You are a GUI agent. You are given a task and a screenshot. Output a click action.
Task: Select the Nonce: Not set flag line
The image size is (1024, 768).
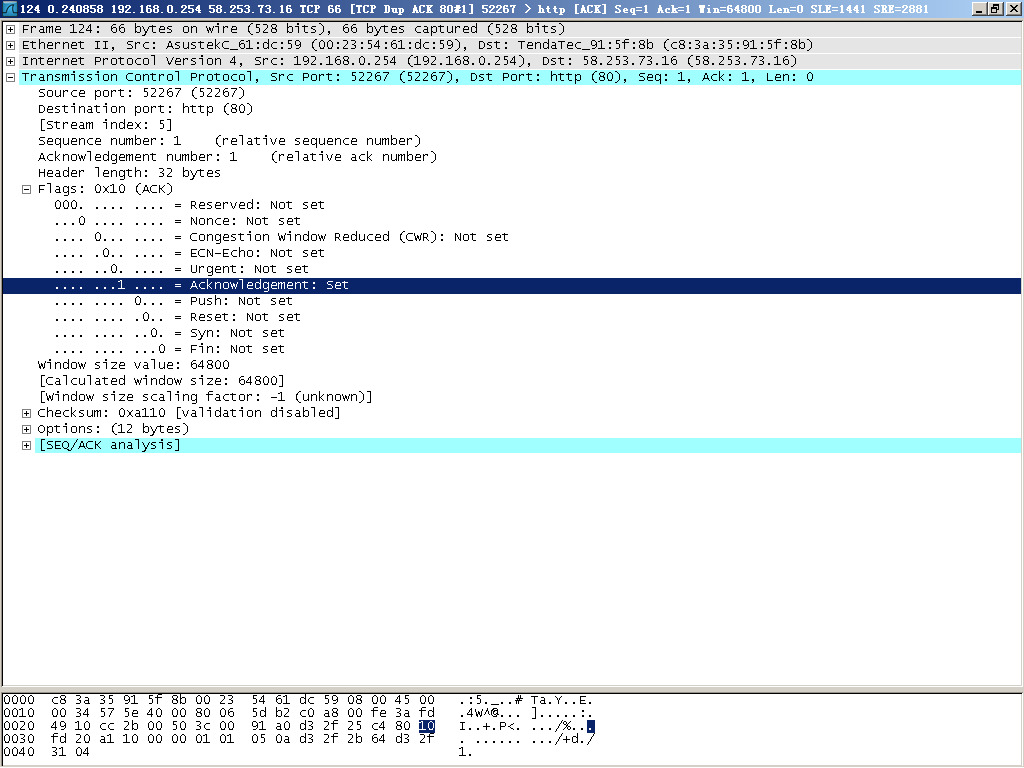pos(177,221)
